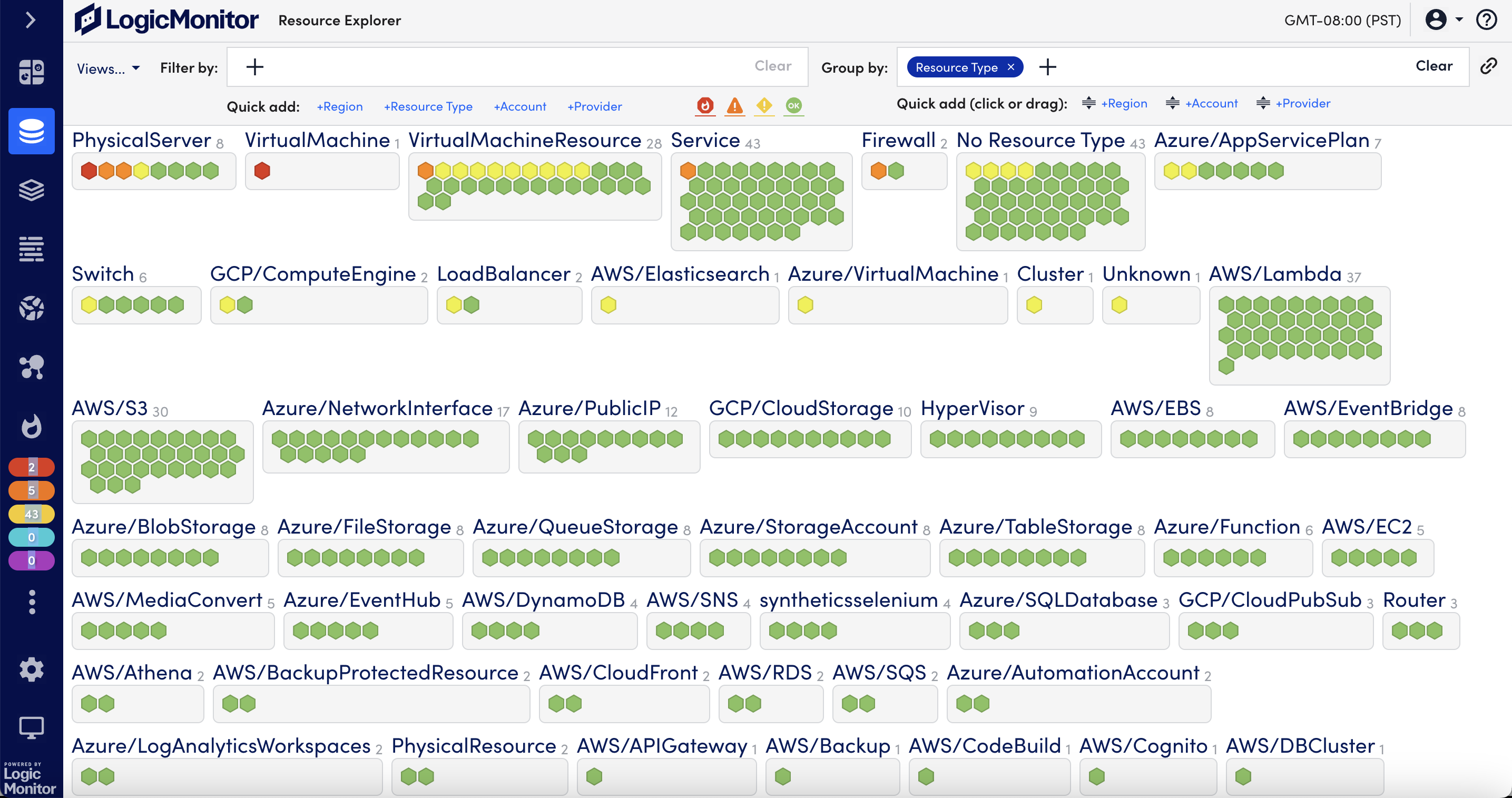The width and height of the screenshot is (1512, 798).
Task: Quick add a Region filter
Action: [x=339, y=106]
